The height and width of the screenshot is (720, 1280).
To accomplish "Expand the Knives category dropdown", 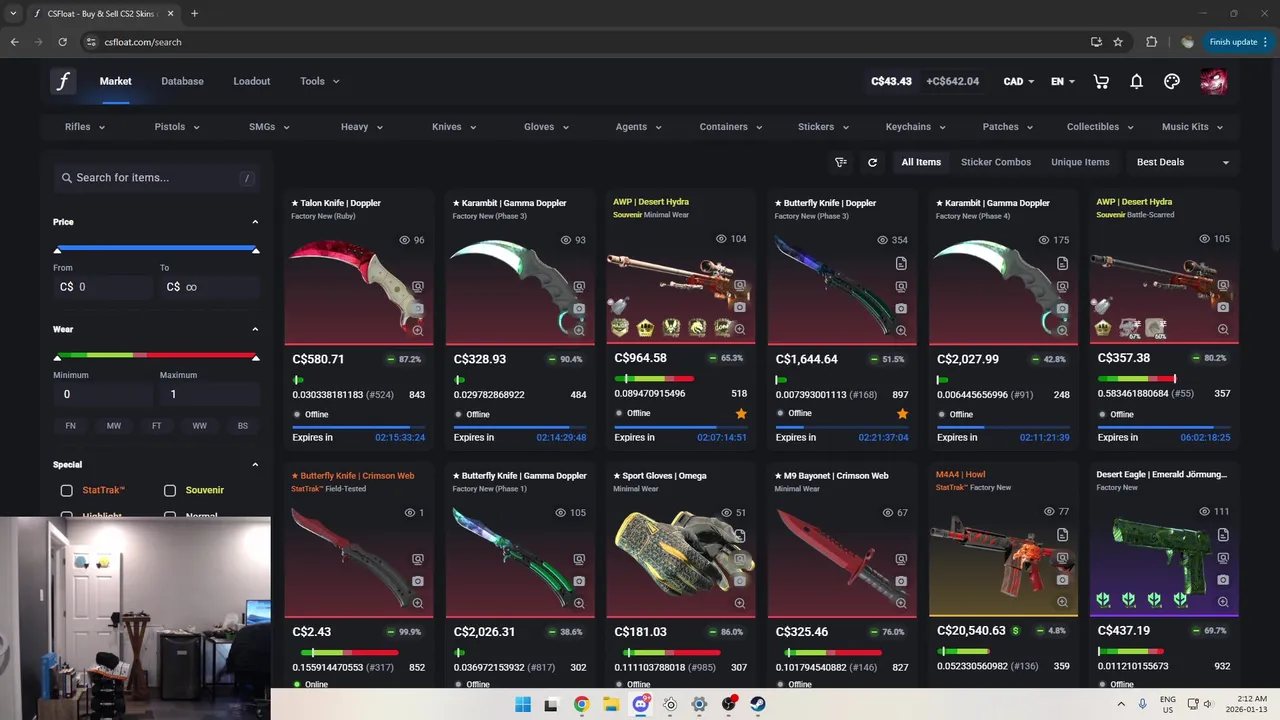I will [454, 127].
